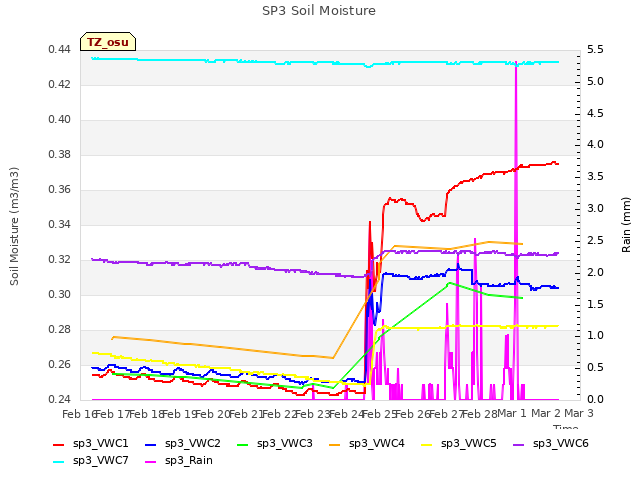
Task: Select the sp3_VWC3 legend entry
Action: pyautogui.click(x=275, y=444)
